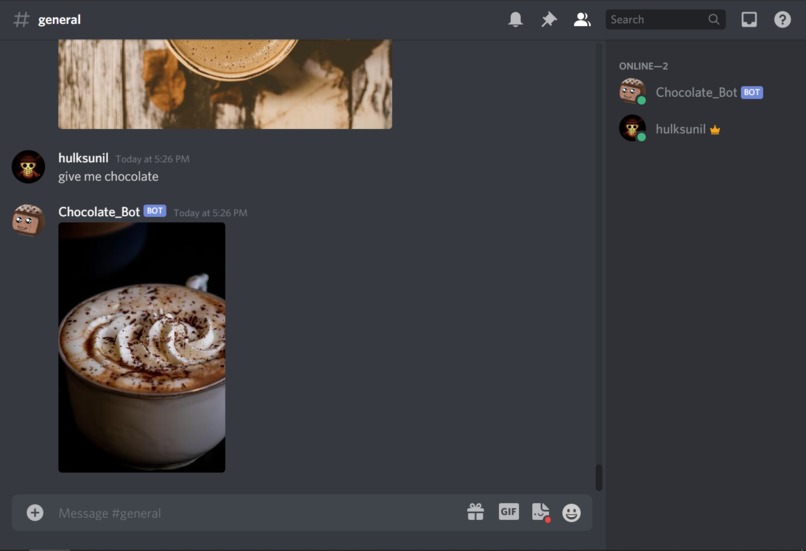The width and height of the screenshot is (806, 551).
Task: Click the general channel name
Action: [59, 20]
